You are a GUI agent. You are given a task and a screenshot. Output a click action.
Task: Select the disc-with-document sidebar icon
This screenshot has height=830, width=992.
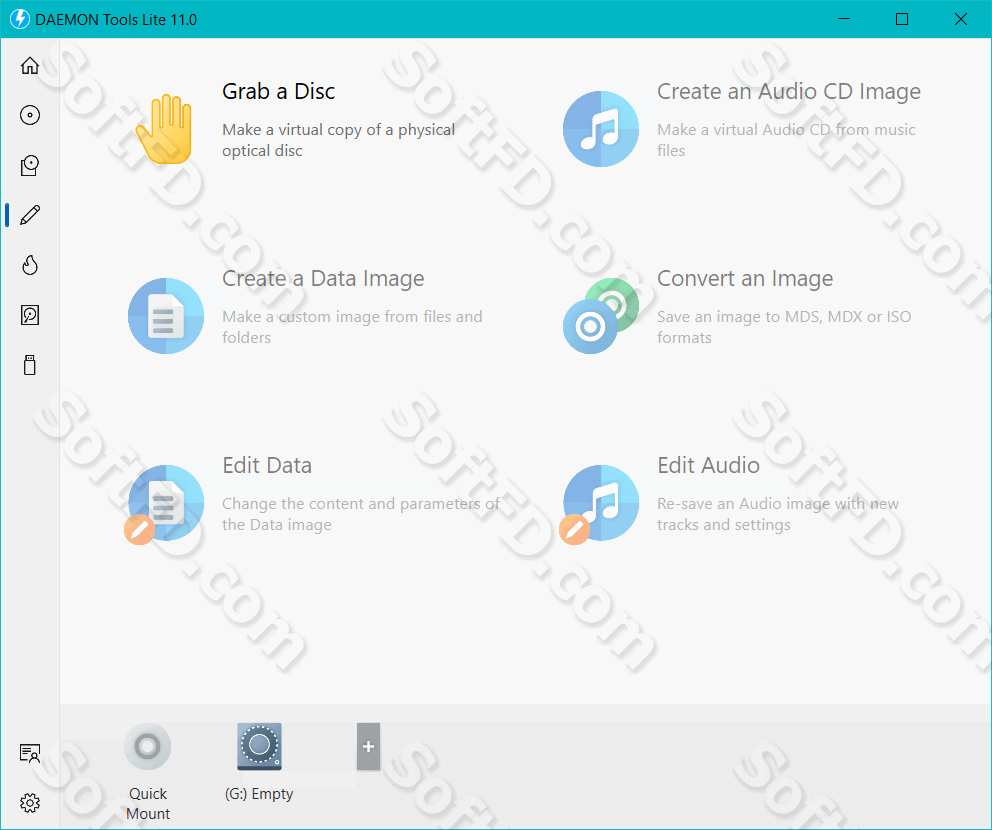[30, 165]
